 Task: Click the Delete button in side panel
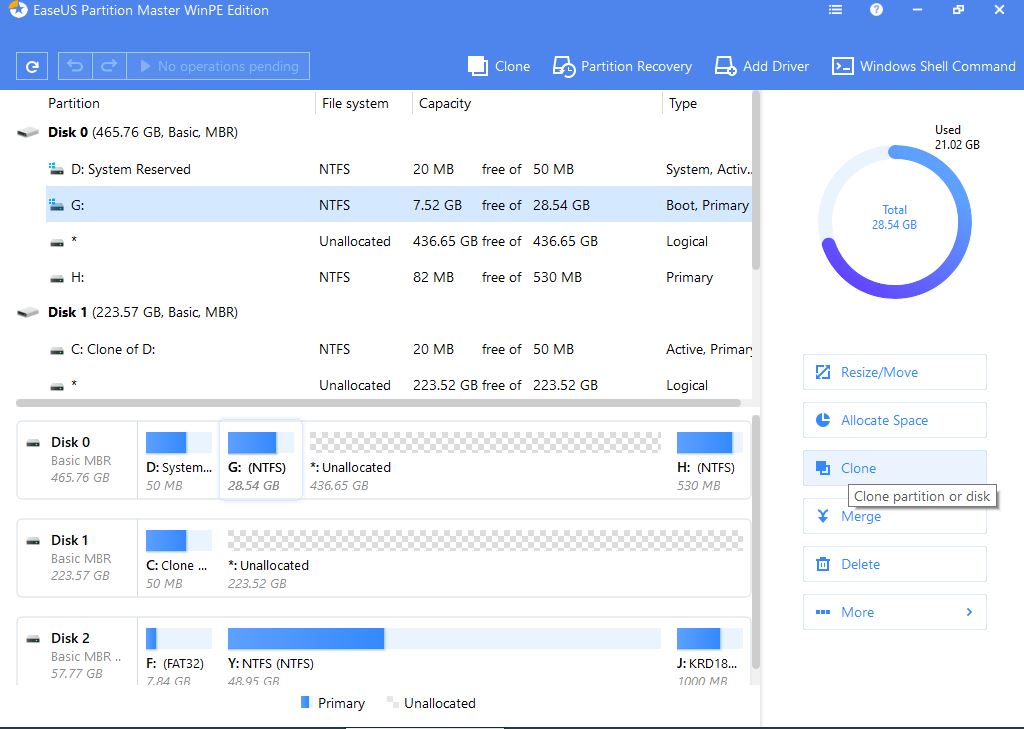click(894, 564)
